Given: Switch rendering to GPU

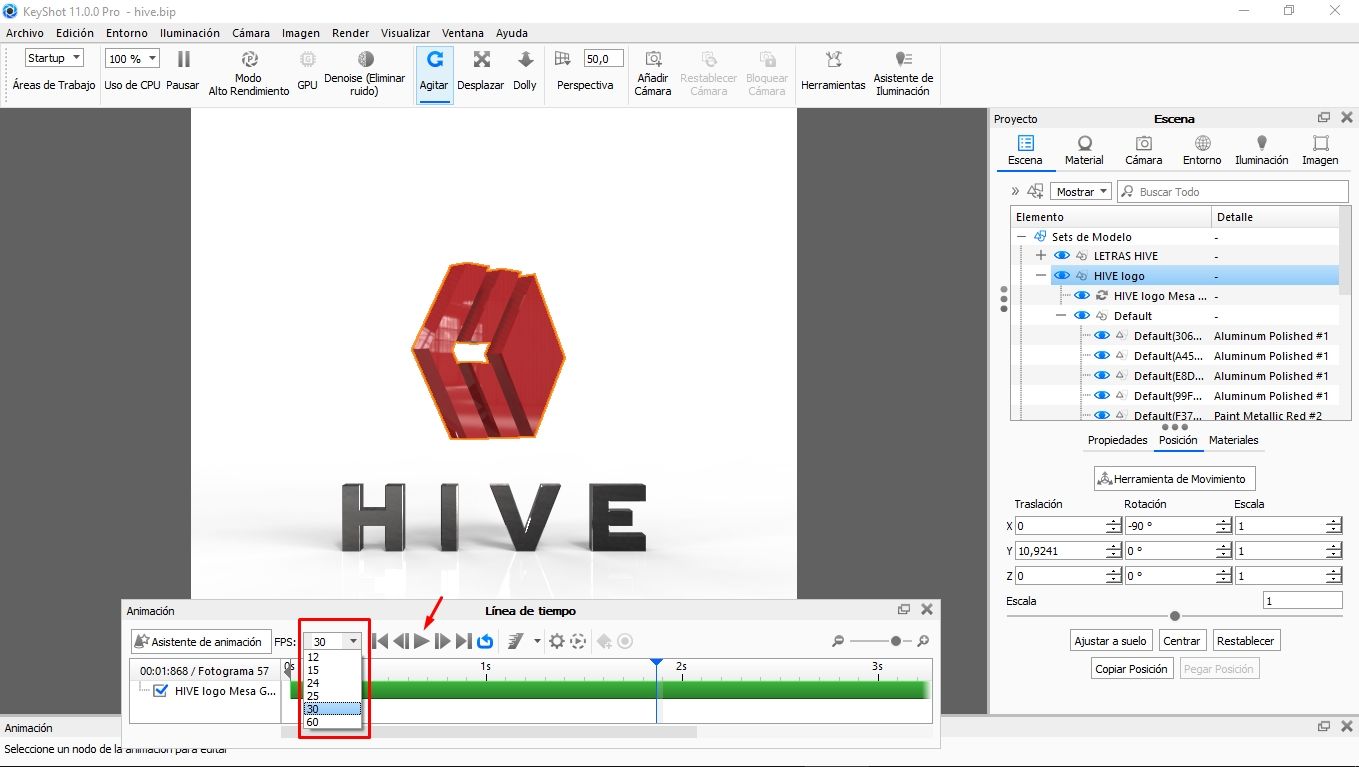Looking at the screenshot, I should pyautogui.click(x=307, y=71).
